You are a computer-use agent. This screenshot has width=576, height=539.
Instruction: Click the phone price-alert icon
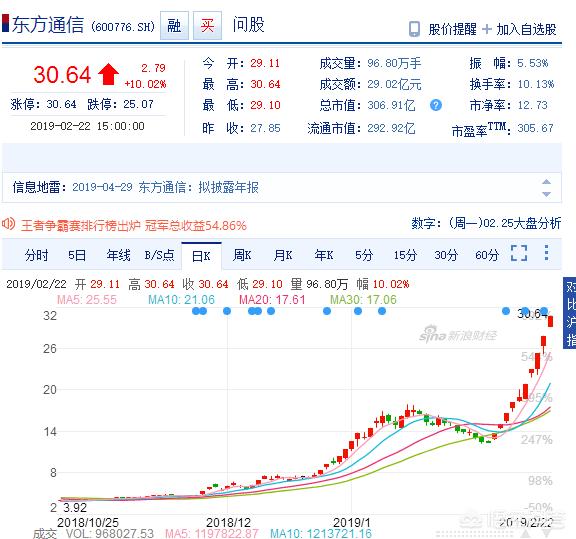point(414,29)
